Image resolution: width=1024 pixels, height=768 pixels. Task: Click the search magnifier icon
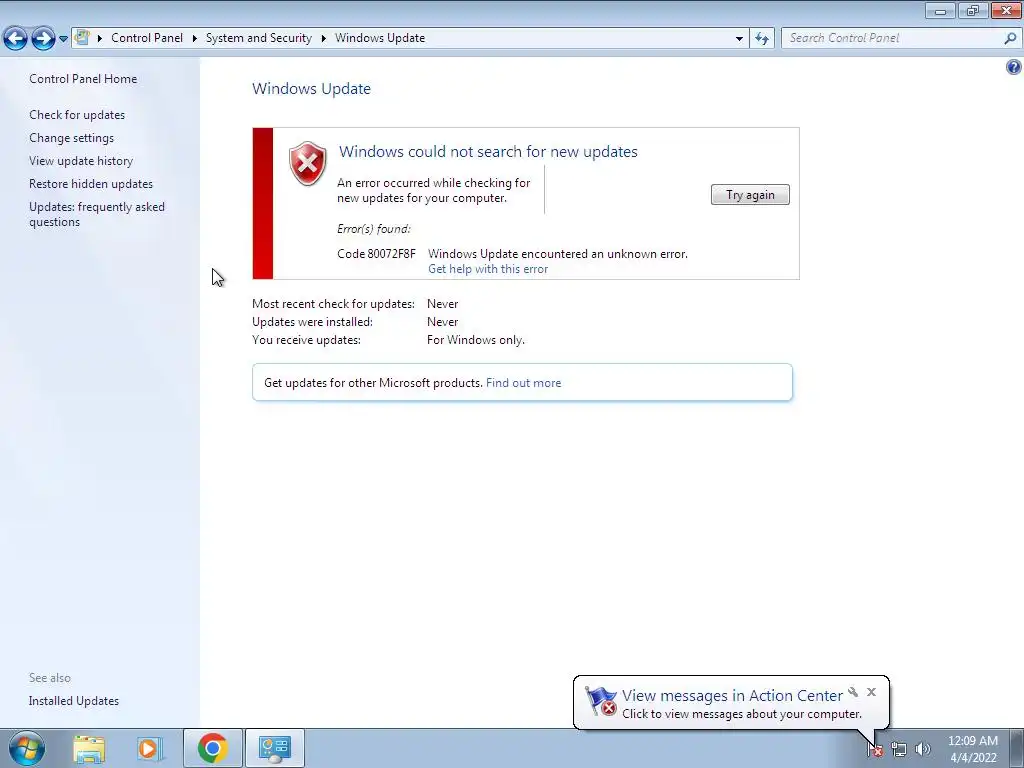click(1010, 39)
